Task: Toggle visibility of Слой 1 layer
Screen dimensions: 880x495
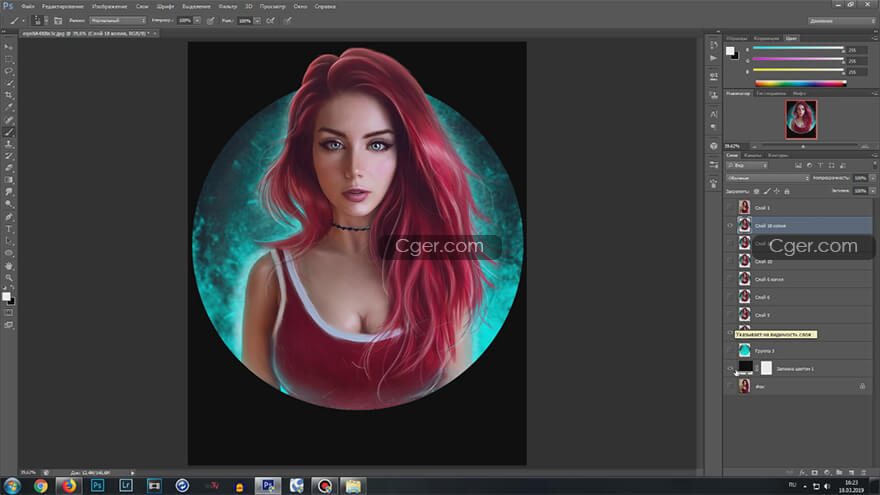Action: (730, 208)
